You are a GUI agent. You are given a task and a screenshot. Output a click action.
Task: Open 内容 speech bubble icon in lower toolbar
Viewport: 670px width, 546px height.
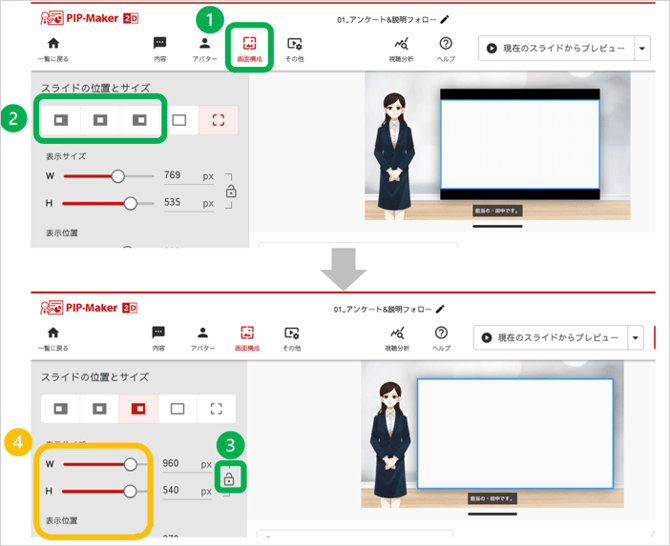pyautogui.click(x=159, y=338)
